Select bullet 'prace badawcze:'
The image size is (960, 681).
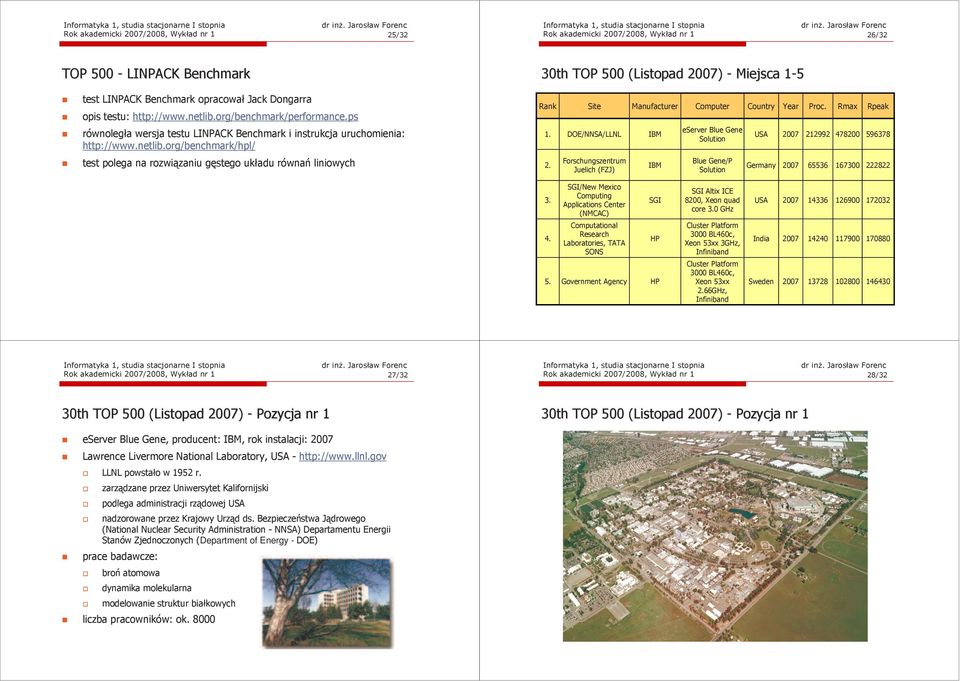[x=120, y=557]
